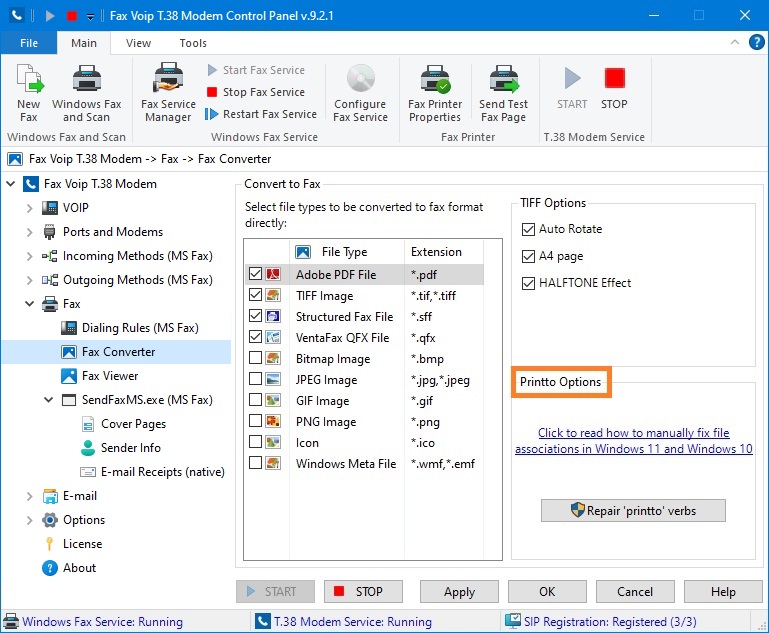Click the OK button
Image resolution: width=769 pixels, height=633 pixels.
point(547,592)
